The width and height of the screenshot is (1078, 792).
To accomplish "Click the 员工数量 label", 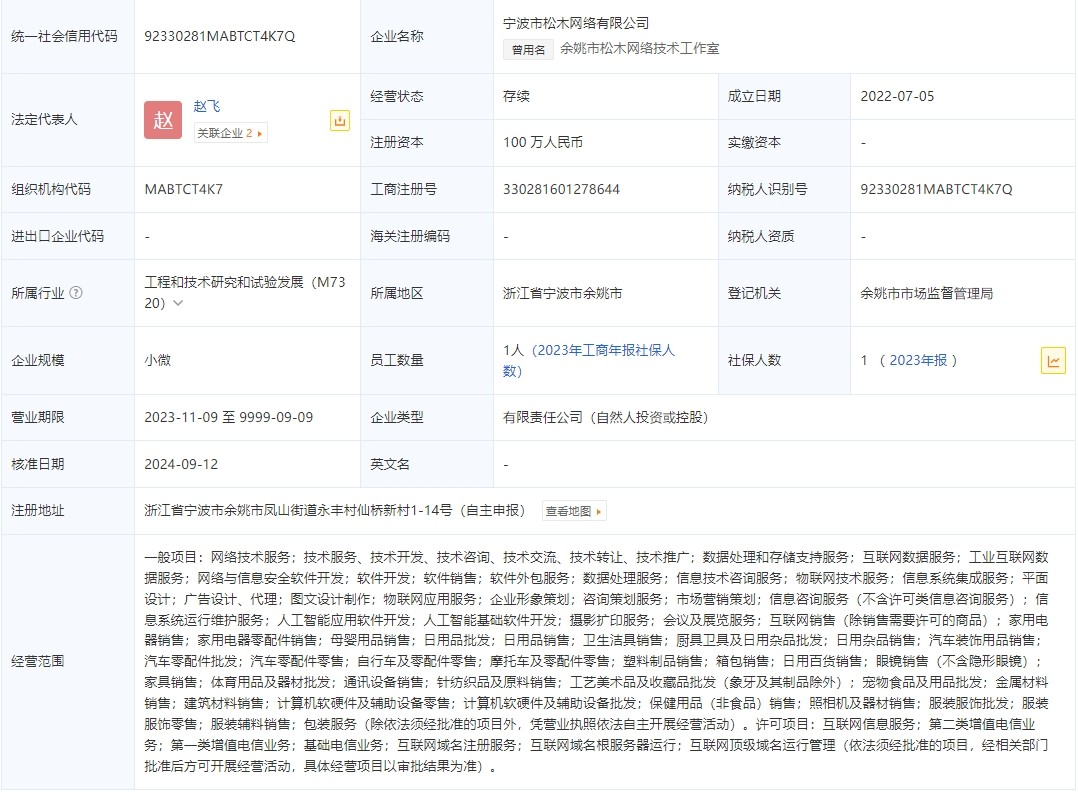I will click(397, 360).
